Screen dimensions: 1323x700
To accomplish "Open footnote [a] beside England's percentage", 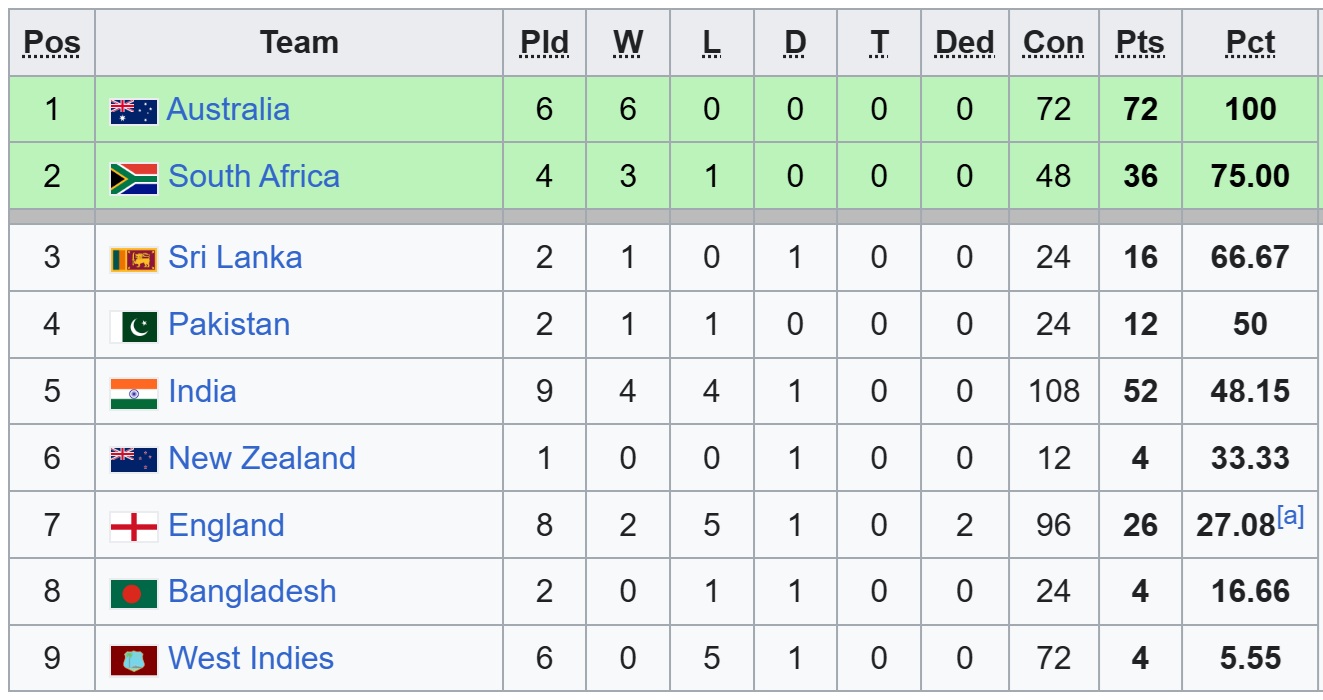I will [x=1290, y=517].
